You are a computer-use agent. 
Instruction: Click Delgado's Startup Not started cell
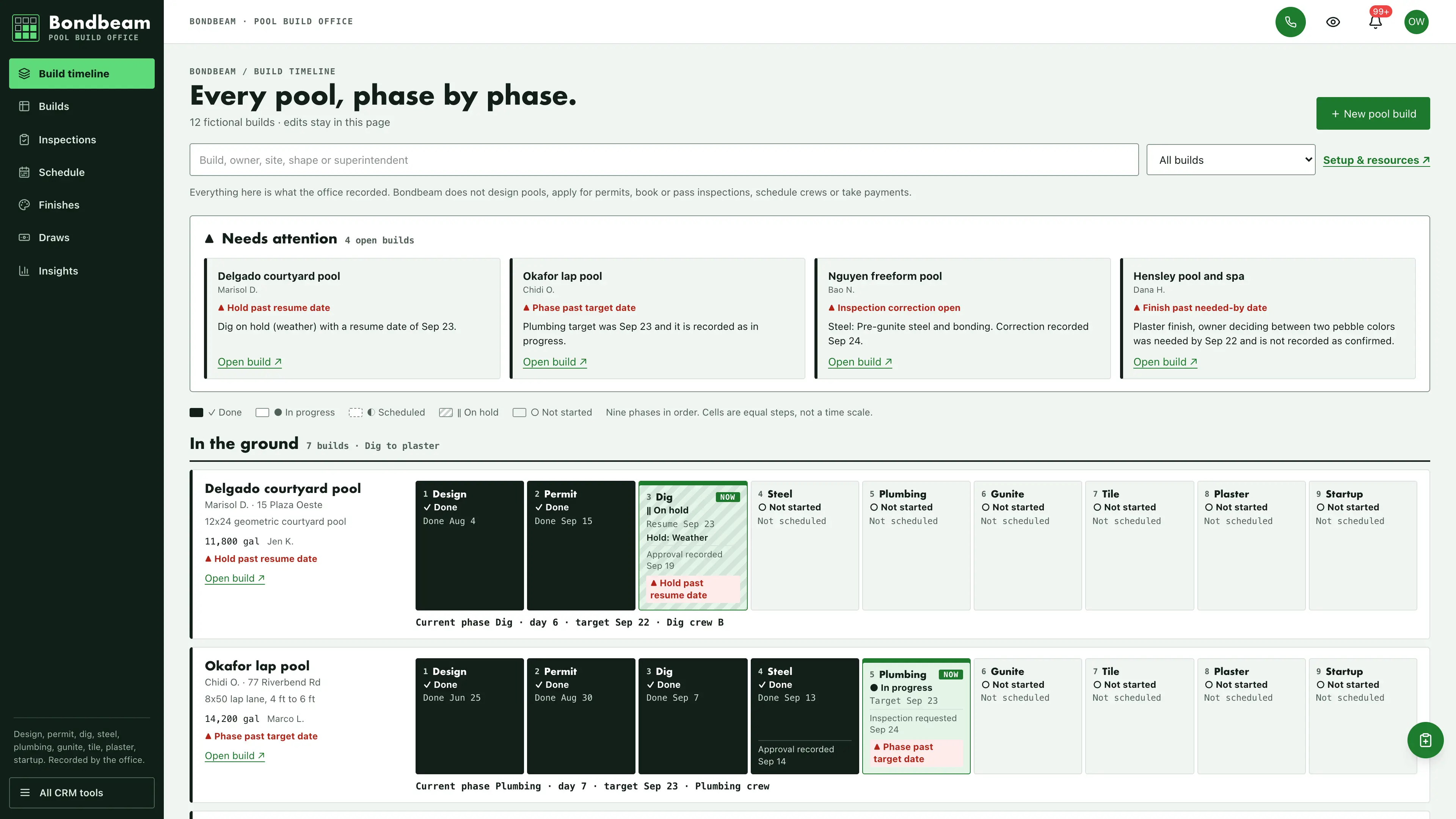1363,546
